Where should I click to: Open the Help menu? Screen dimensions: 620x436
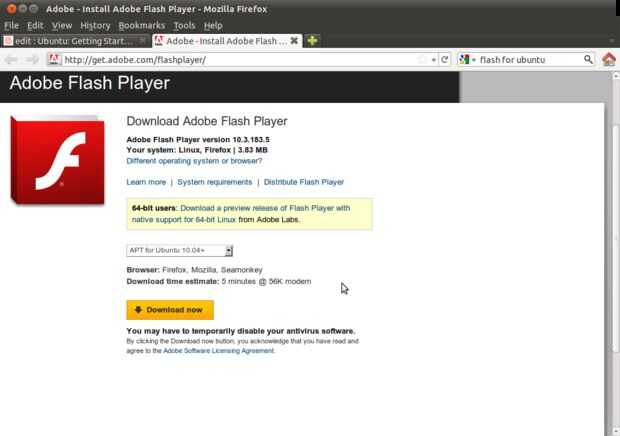click(x=213, y=26)
